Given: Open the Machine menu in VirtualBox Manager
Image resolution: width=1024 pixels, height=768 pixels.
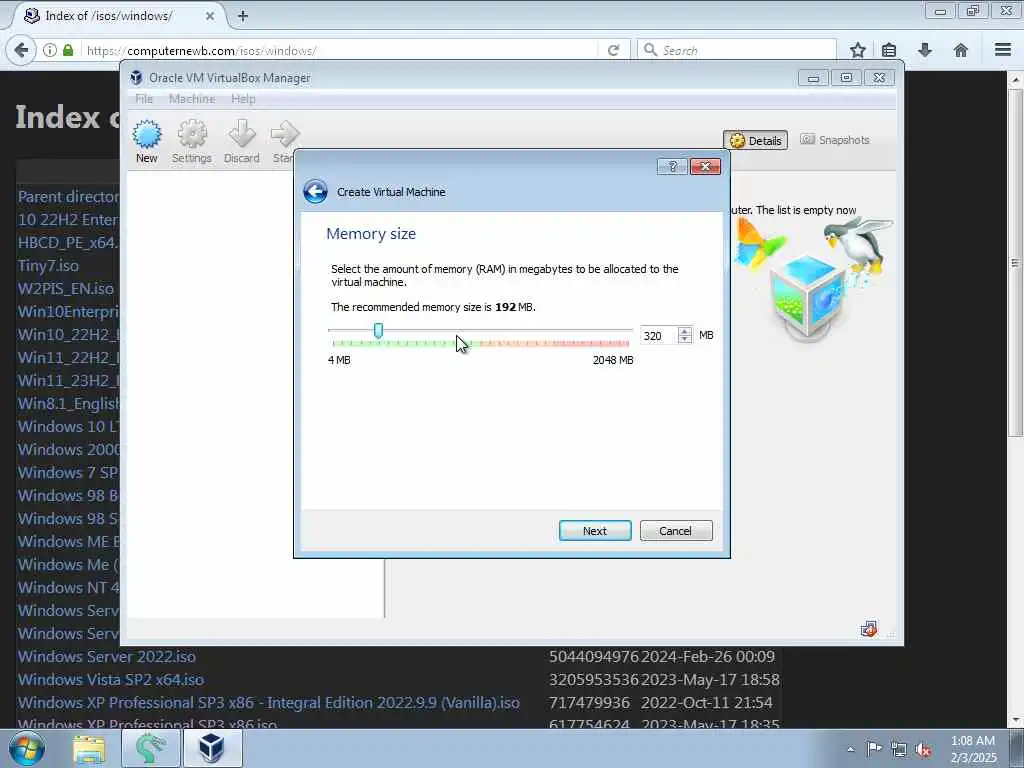Looking at the screenshot, I should coord(192,99).
